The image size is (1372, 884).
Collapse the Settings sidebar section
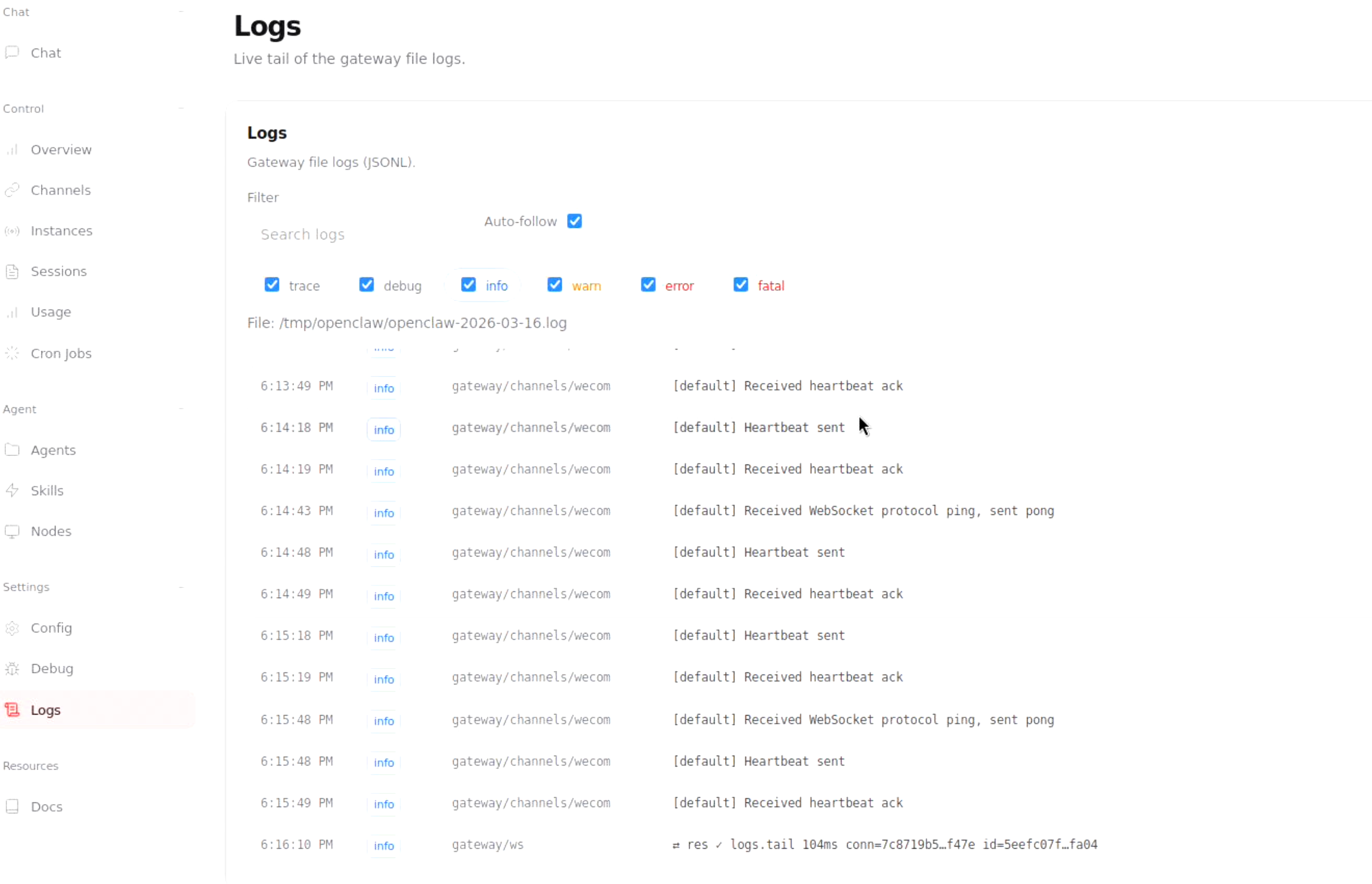pyautogui.click(x=181, y=587)
